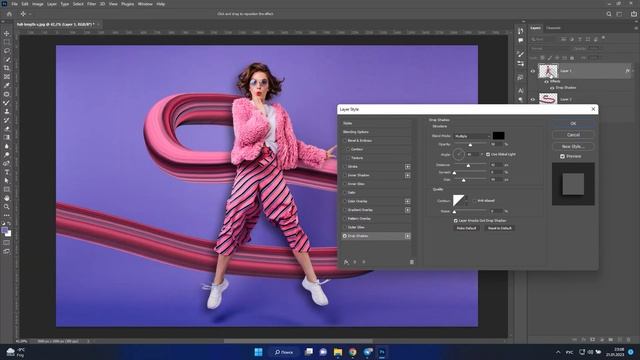
Task: Select the Brush tool
Action: click(7, 103)
